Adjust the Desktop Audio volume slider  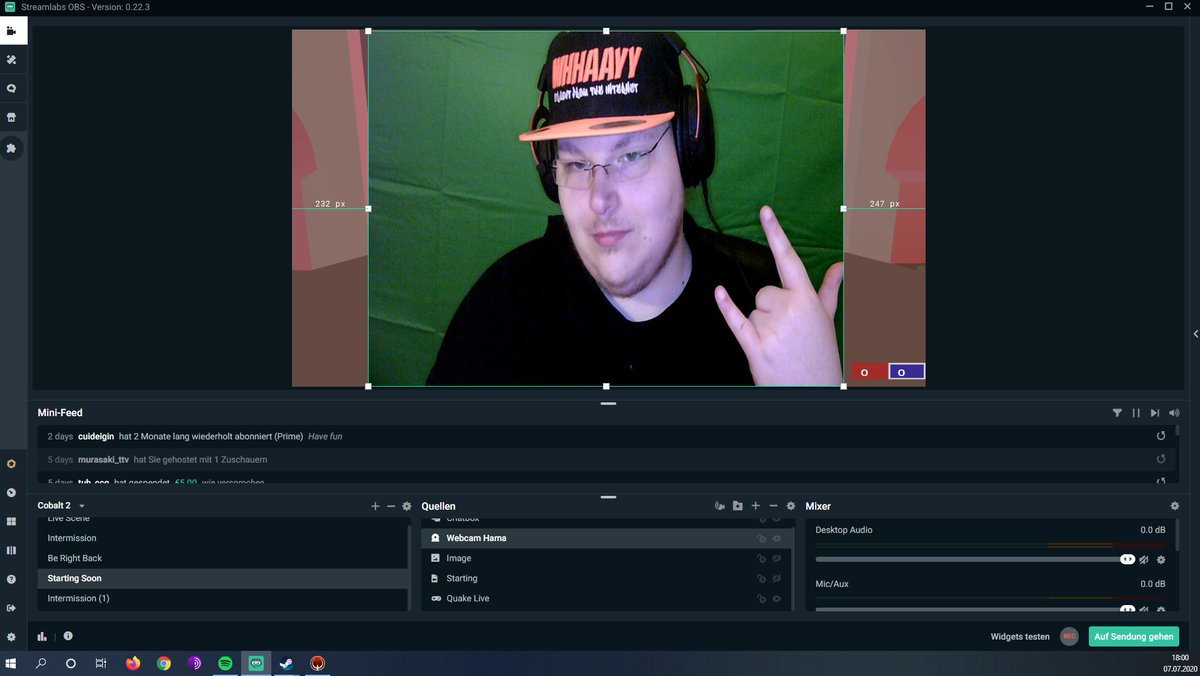975,559
